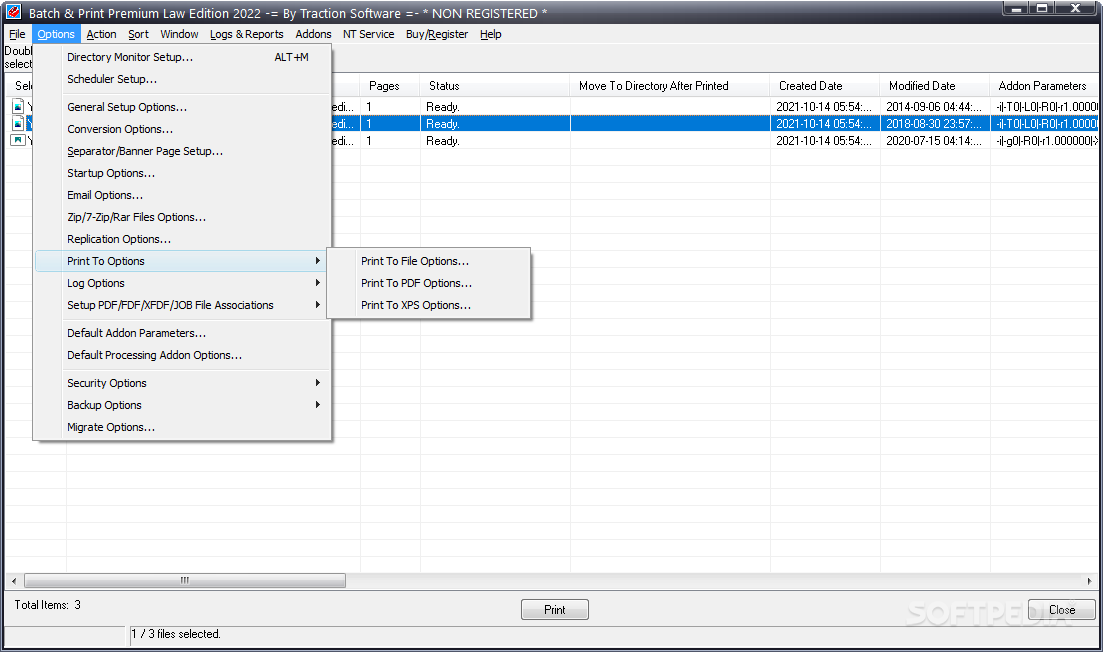Open Separator/Banner Page Setup
Viewport: 1103px width, 652px height.
[x=182, y=151]
